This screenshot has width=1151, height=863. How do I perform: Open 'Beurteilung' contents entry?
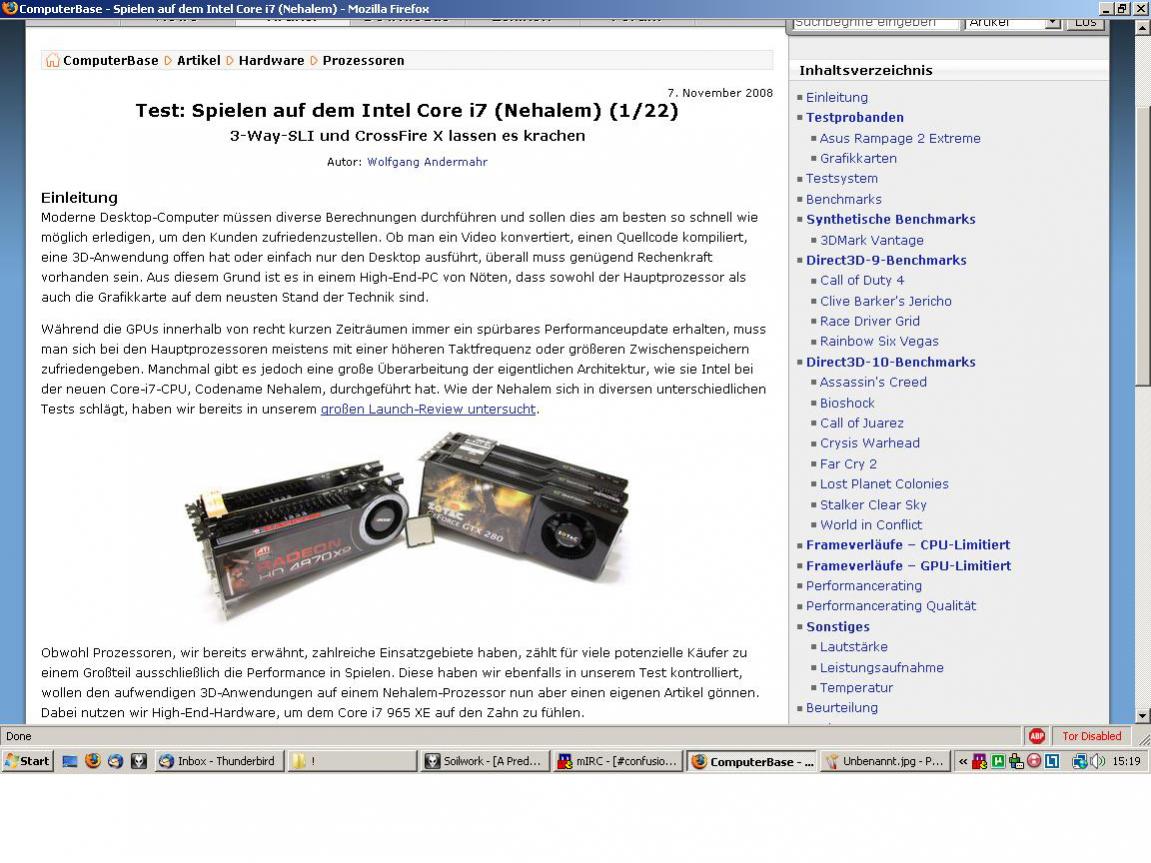coord(841,707)
